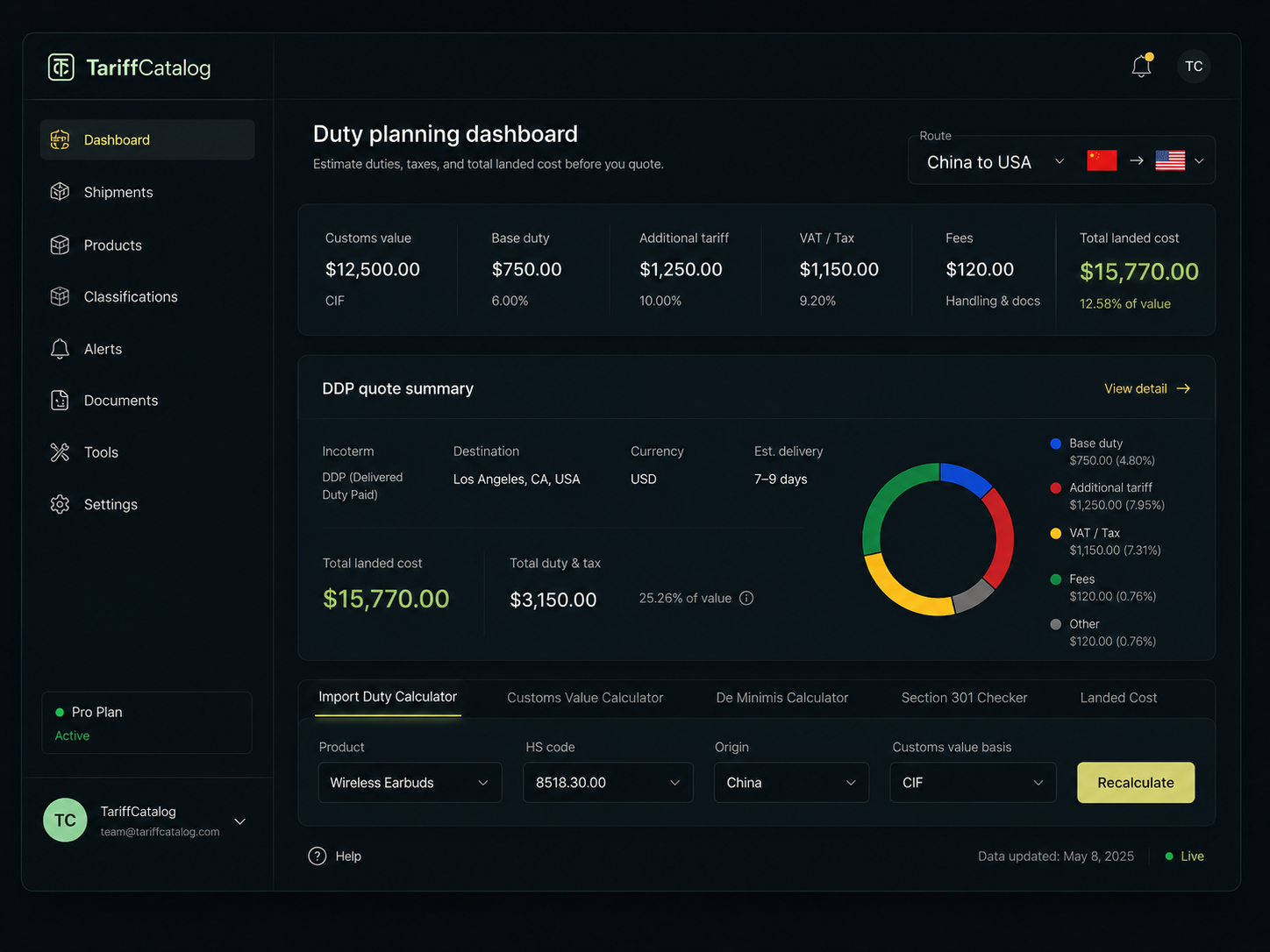
Task: Click the Pro Plan green status dot
Action: [x=60, y=712]
